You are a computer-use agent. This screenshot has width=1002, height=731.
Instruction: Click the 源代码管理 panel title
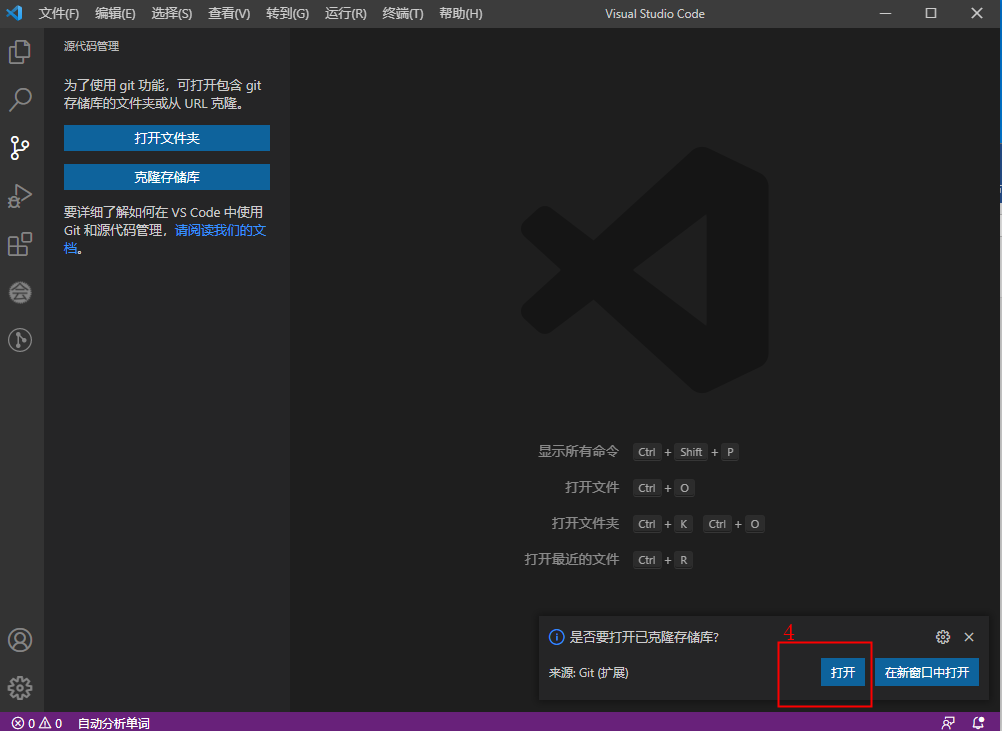tap(91, 46)
